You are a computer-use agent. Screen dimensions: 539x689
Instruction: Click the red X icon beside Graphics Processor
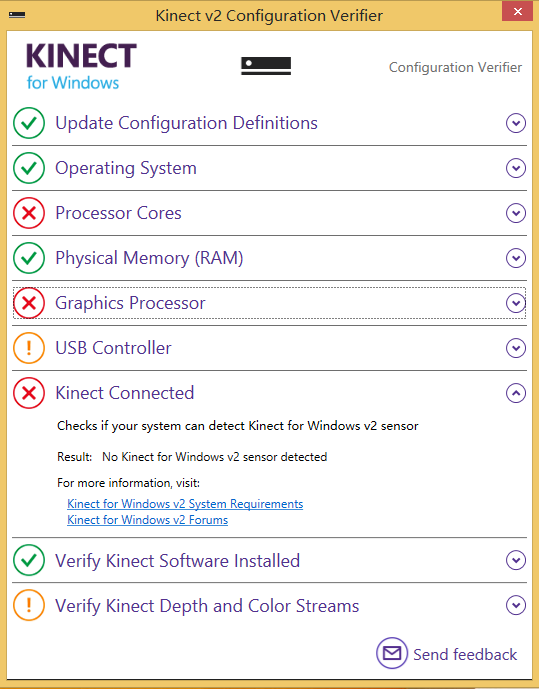point(29,303)
